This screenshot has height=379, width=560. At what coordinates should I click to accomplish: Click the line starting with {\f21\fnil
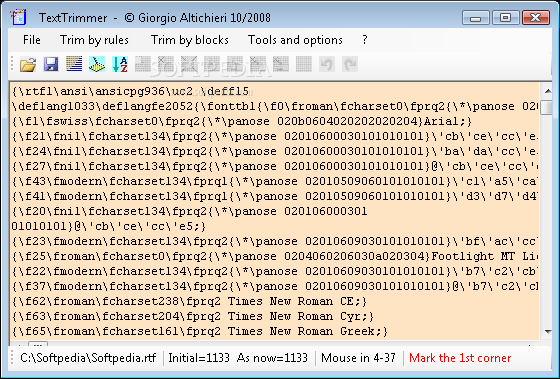(x=274, y=136)
